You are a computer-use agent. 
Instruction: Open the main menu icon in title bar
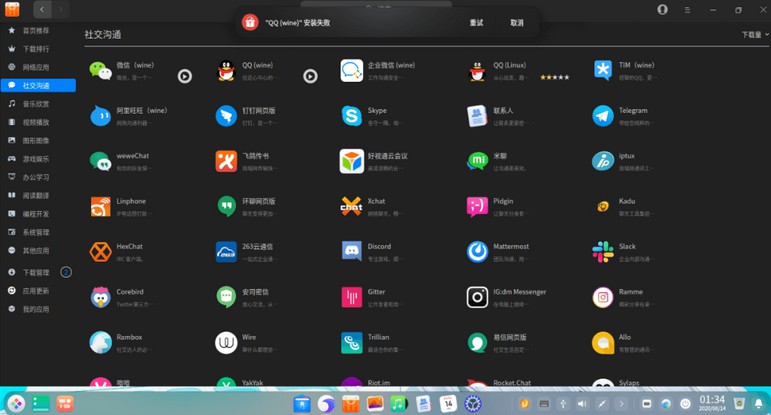[x=687, y=10]
